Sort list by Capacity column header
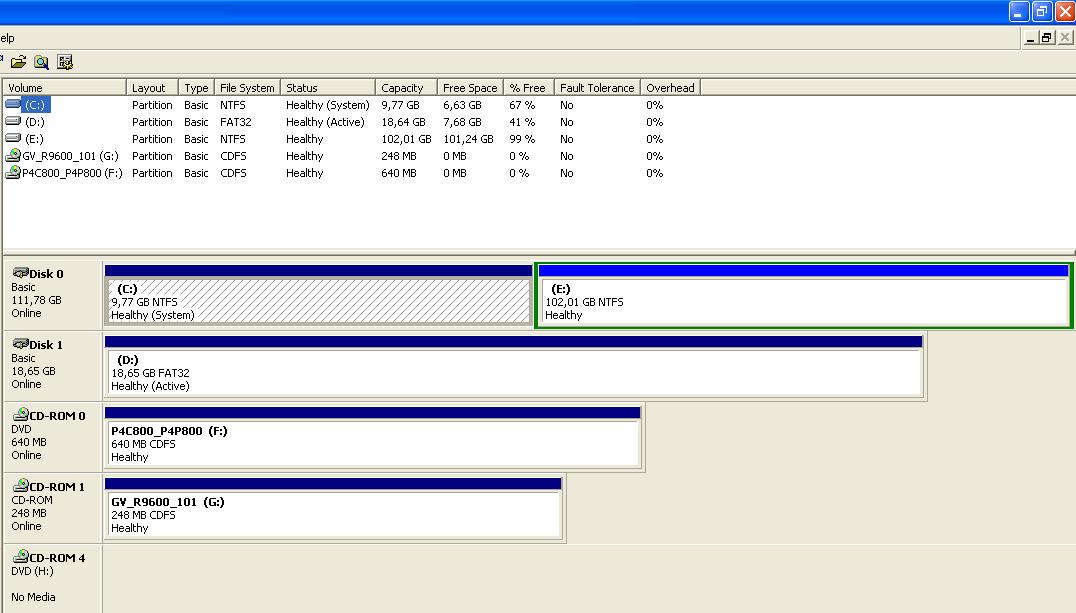This screenshot has height=613, width=1076. pyautogui.click(x=405, y=88)
